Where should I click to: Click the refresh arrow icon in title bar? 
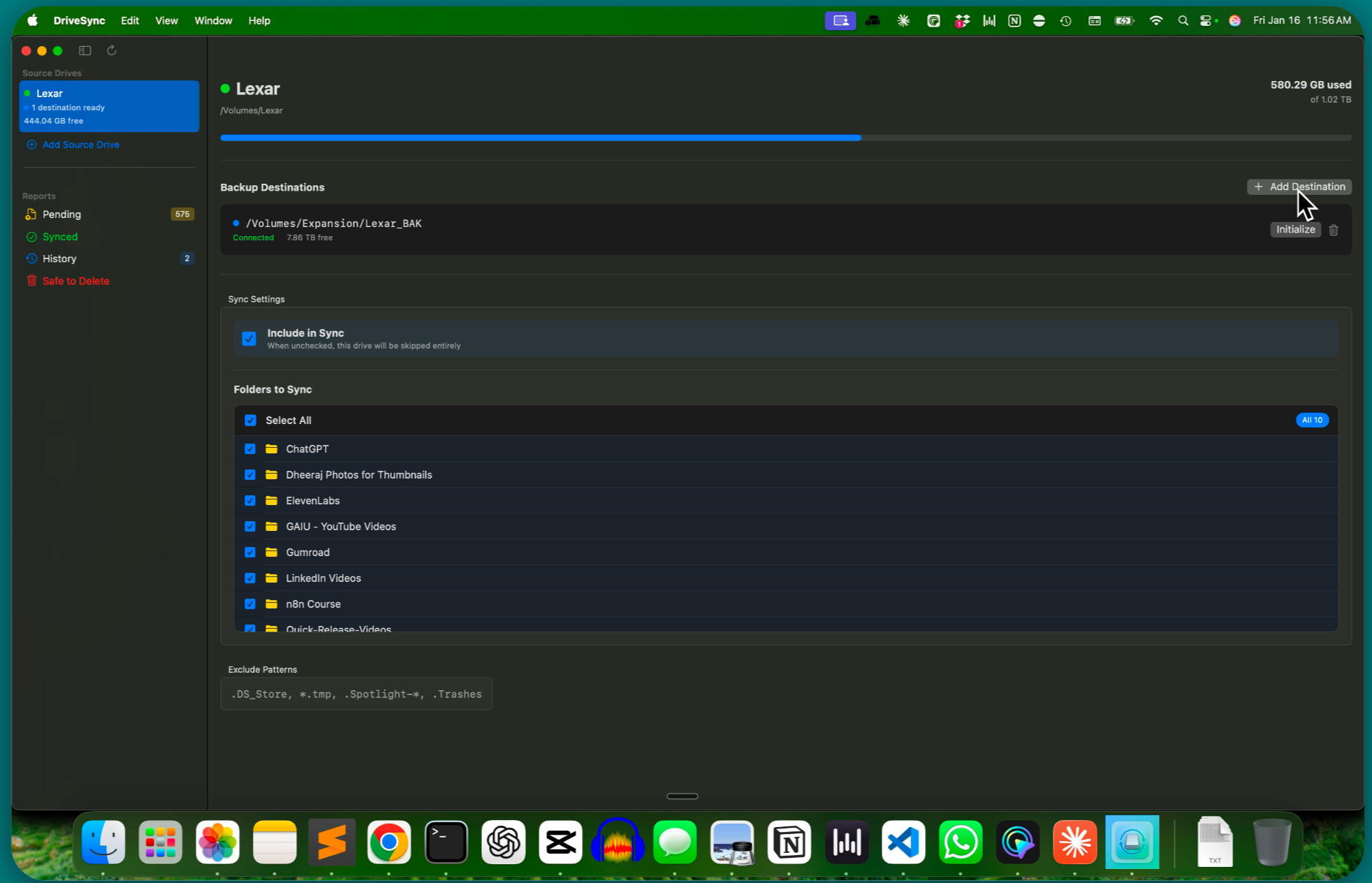point(111,50)
